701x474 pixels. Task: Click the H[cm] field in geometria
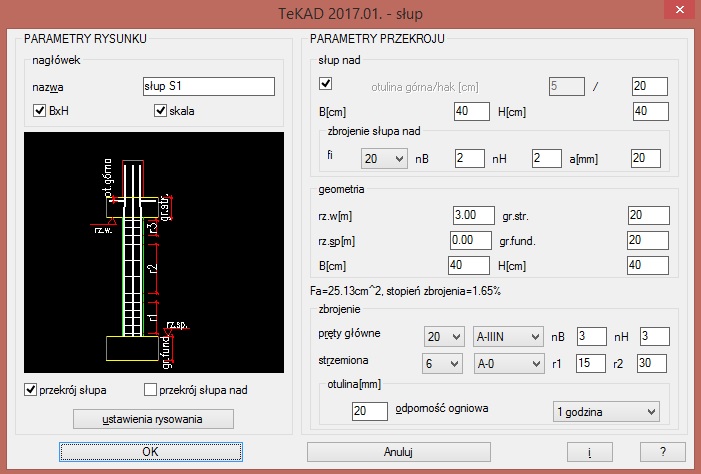(x=648, y=266)
